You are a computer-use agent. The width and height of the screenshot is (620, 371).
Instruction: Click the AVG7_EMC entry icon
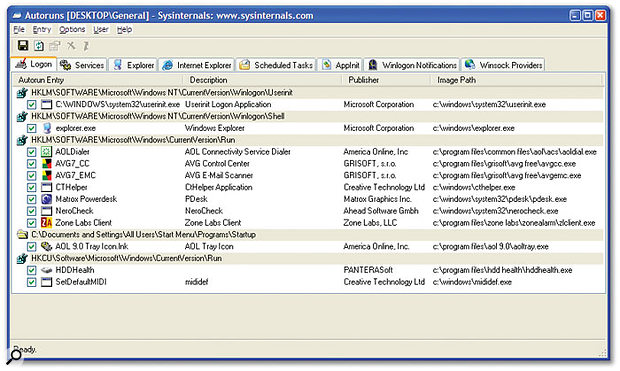(47, 175)
